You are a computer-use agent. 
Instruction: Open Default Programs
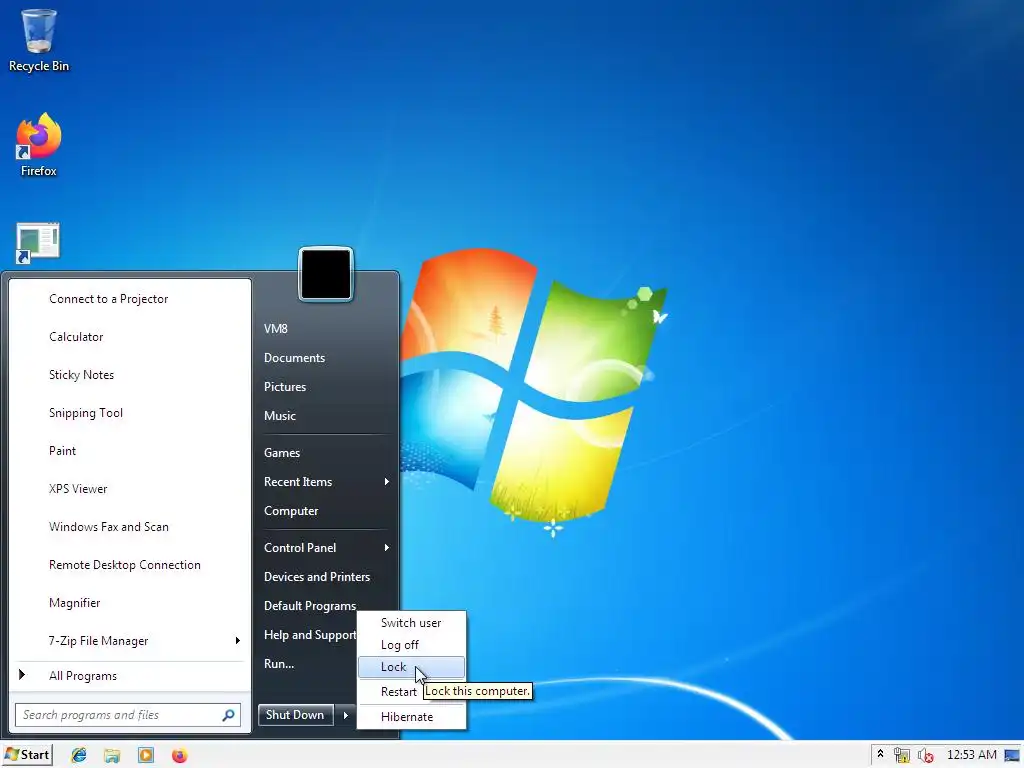click(x=310, y=606)
